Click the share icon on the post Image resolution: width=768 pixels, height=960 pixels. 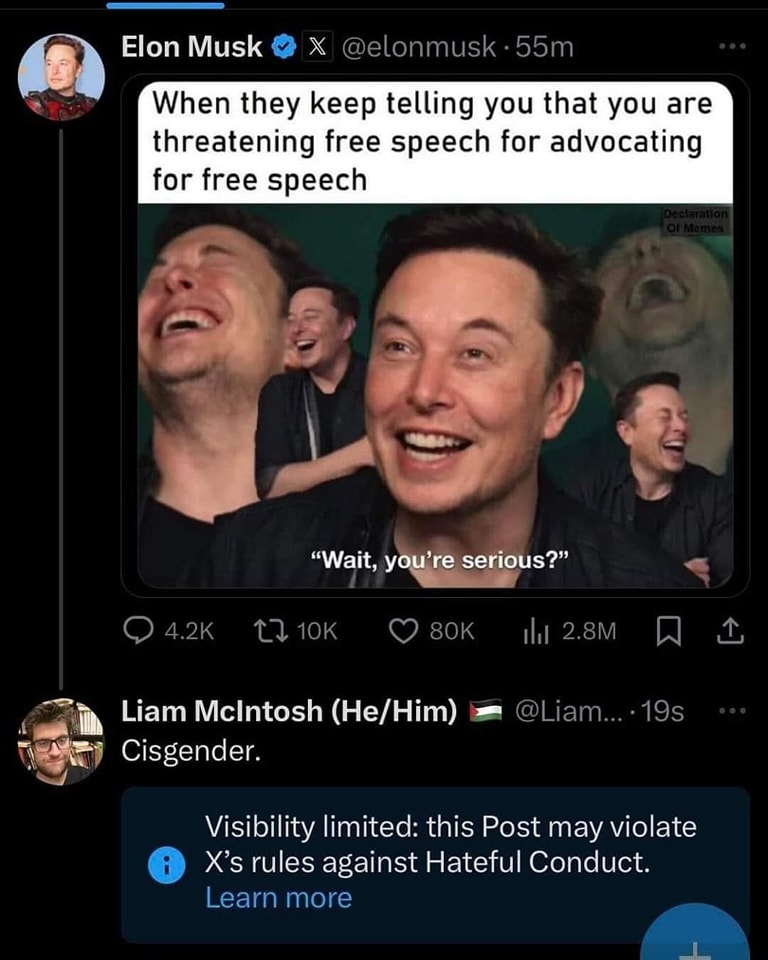pyautogui.click(x=729, y=631)
